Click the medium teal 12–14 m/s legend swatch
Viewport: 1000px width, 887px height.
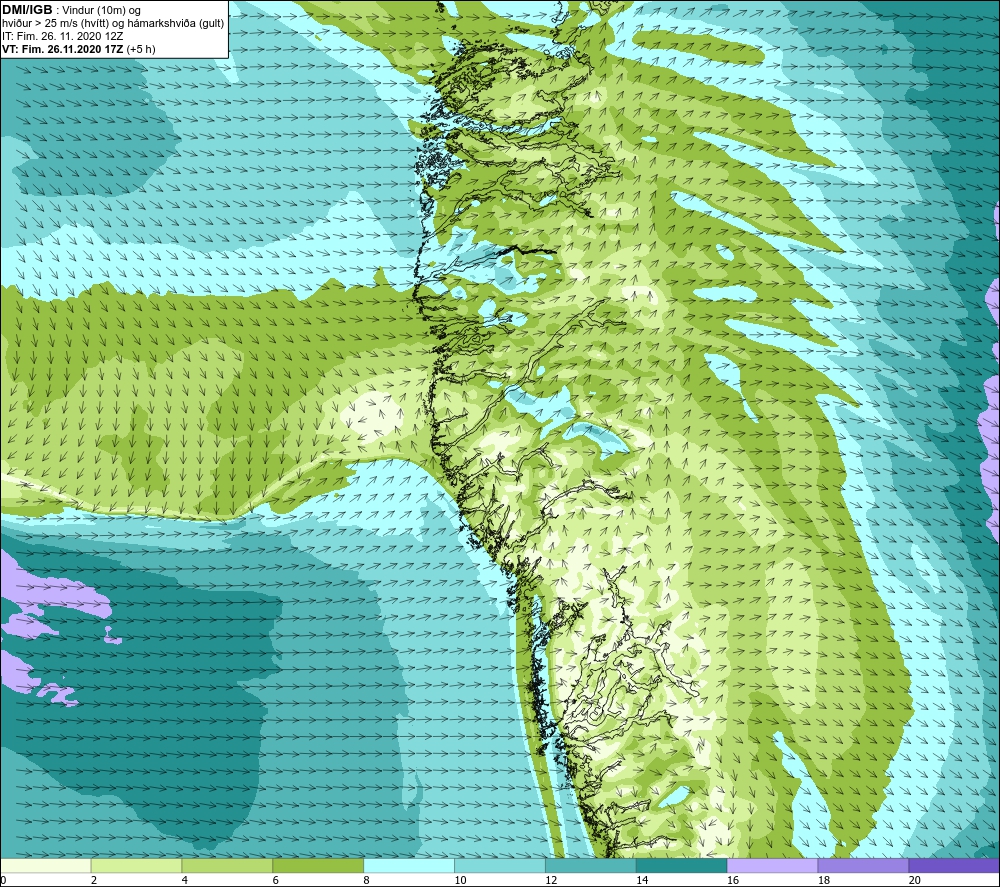[591, 866]
